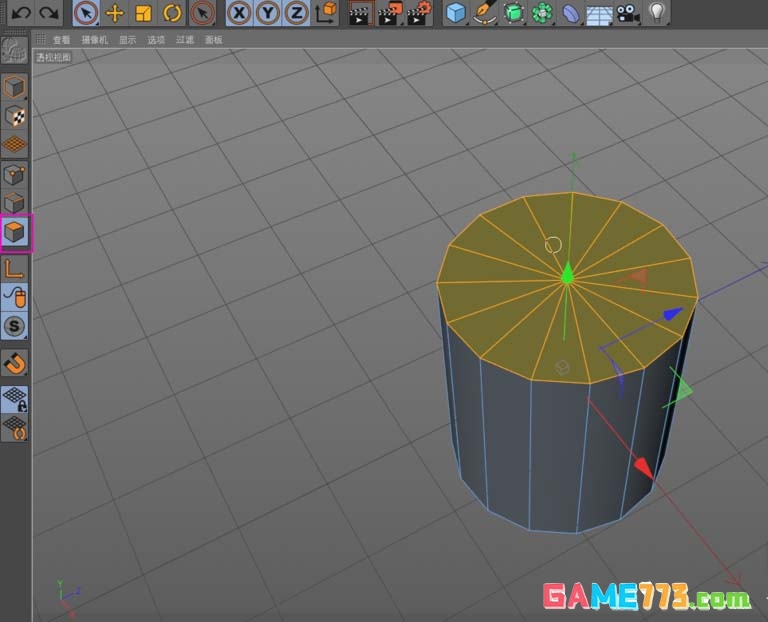Viewport: 768px width, 622px height.
Task: Select the Scale tool
Action: tap(143, 13)
